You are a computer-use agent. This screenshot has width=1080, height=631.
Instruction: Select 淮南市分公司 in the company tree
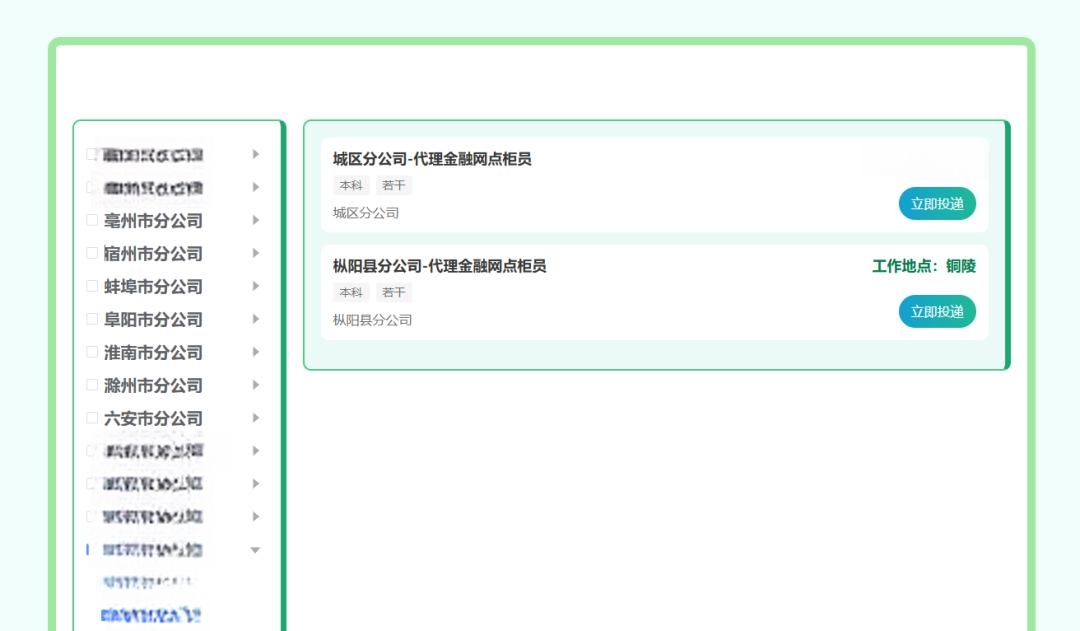point(153,352)
